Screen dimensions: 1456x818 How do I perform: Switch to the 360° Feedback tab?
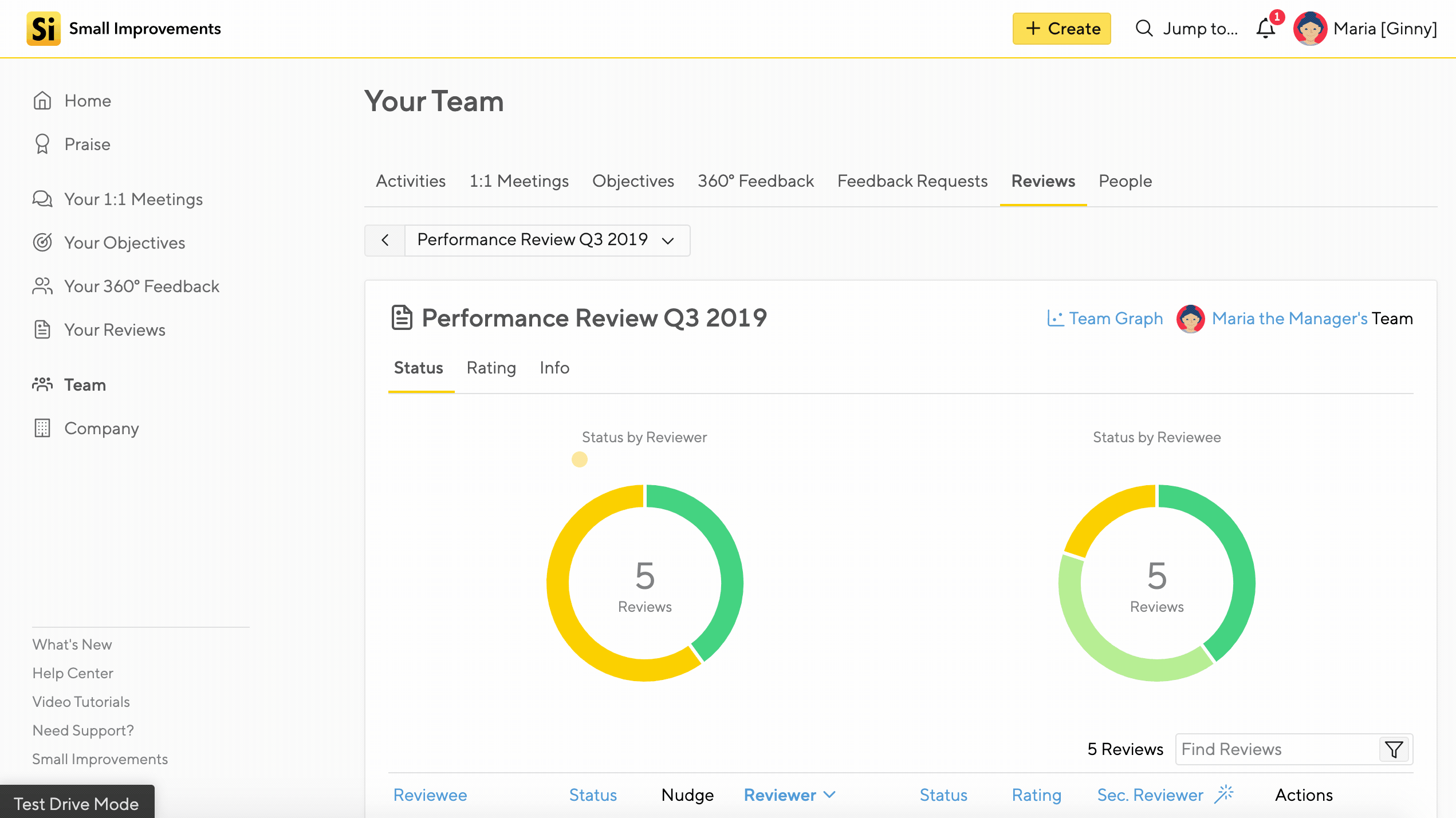pos(755,181)
